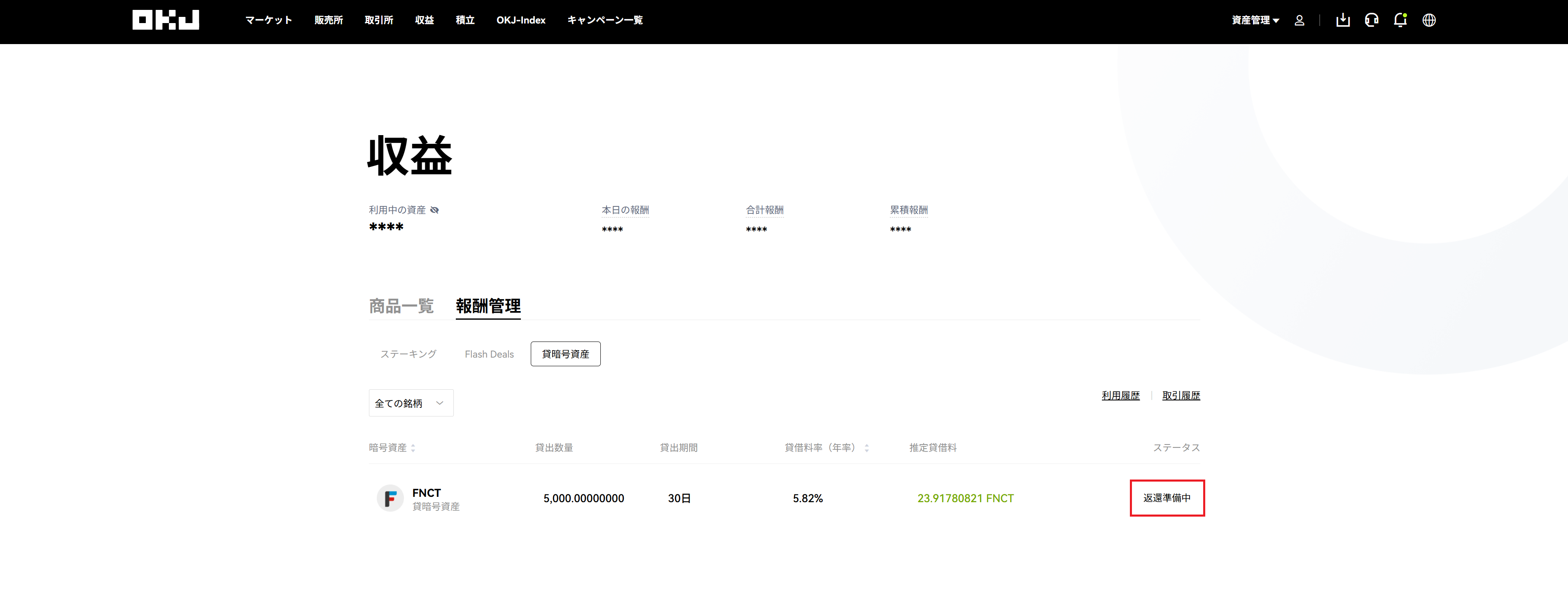This screenshot has height=599, width=1568.
Task: Open 収益 in the top navigation
Action: pos(425,20)
